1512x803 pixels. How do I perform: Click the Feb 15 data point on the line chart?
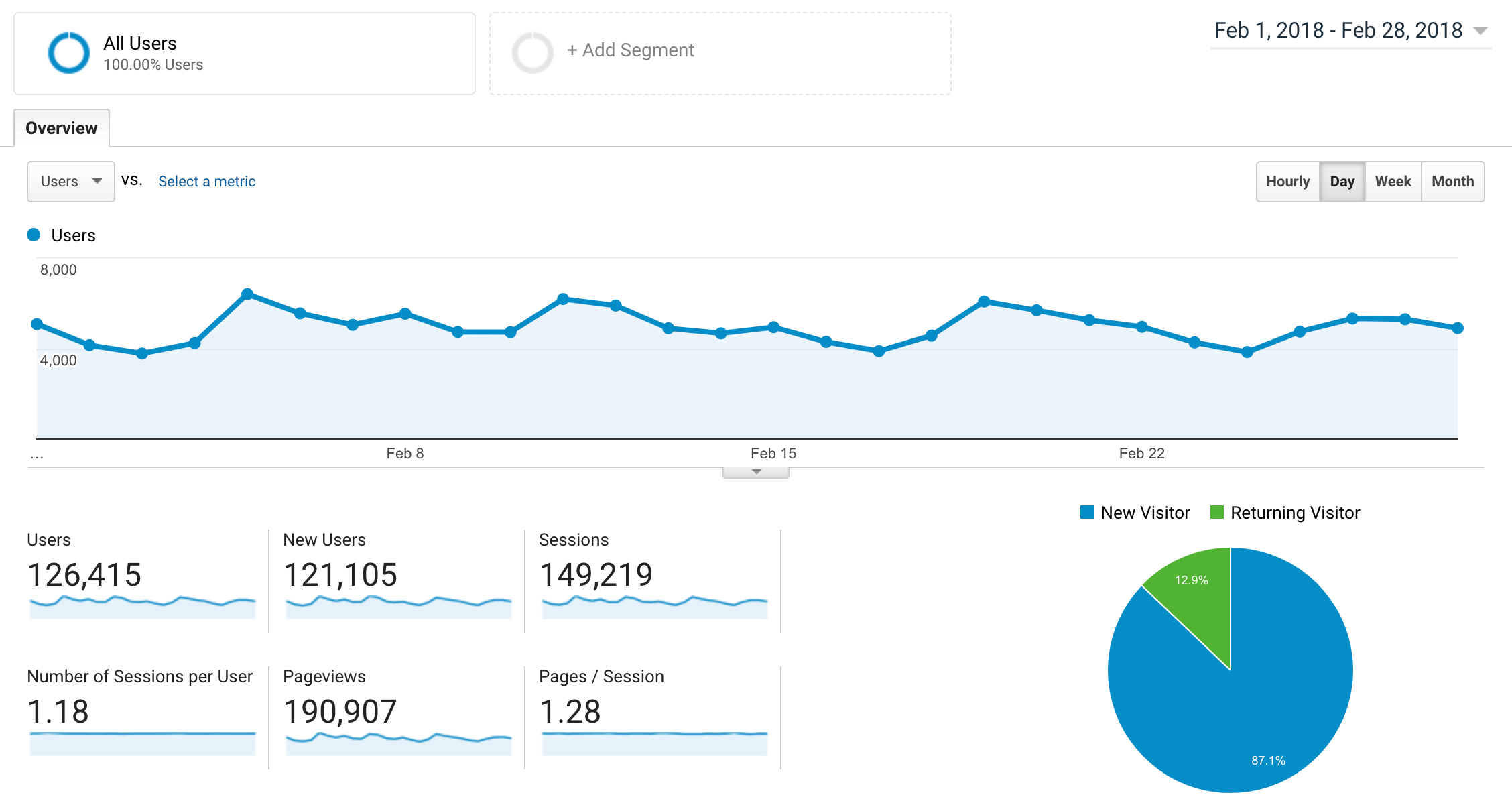coord(774,328)
